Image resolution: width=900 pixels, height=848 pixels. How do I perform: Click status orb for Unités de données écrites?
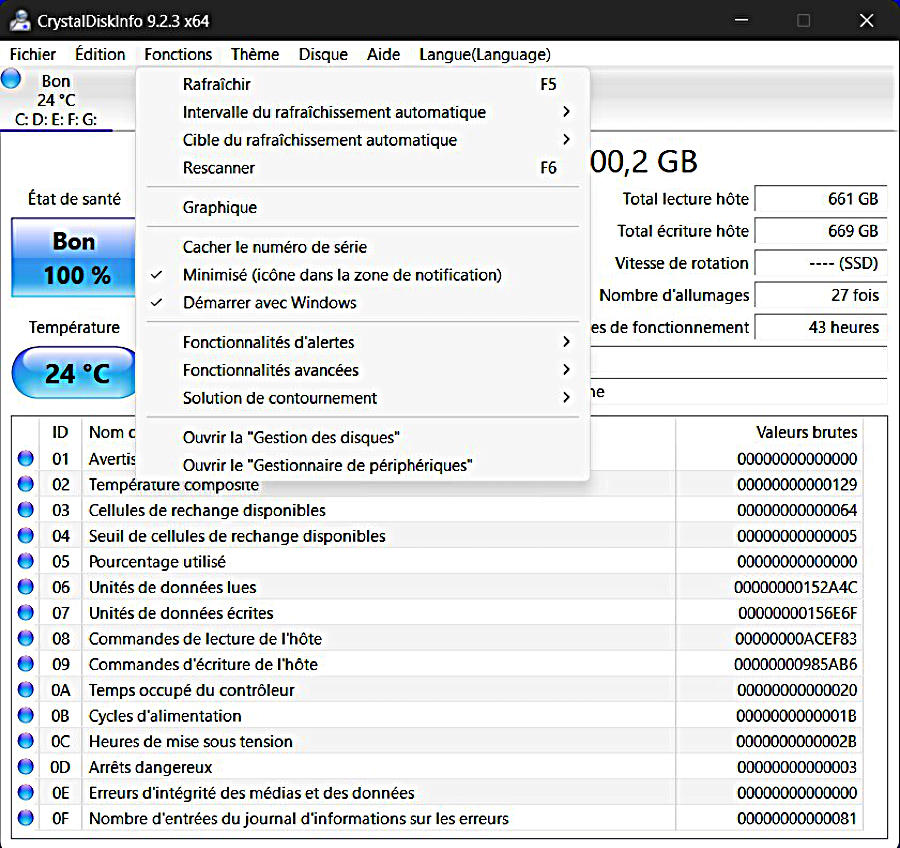click(x=26, y=613)
